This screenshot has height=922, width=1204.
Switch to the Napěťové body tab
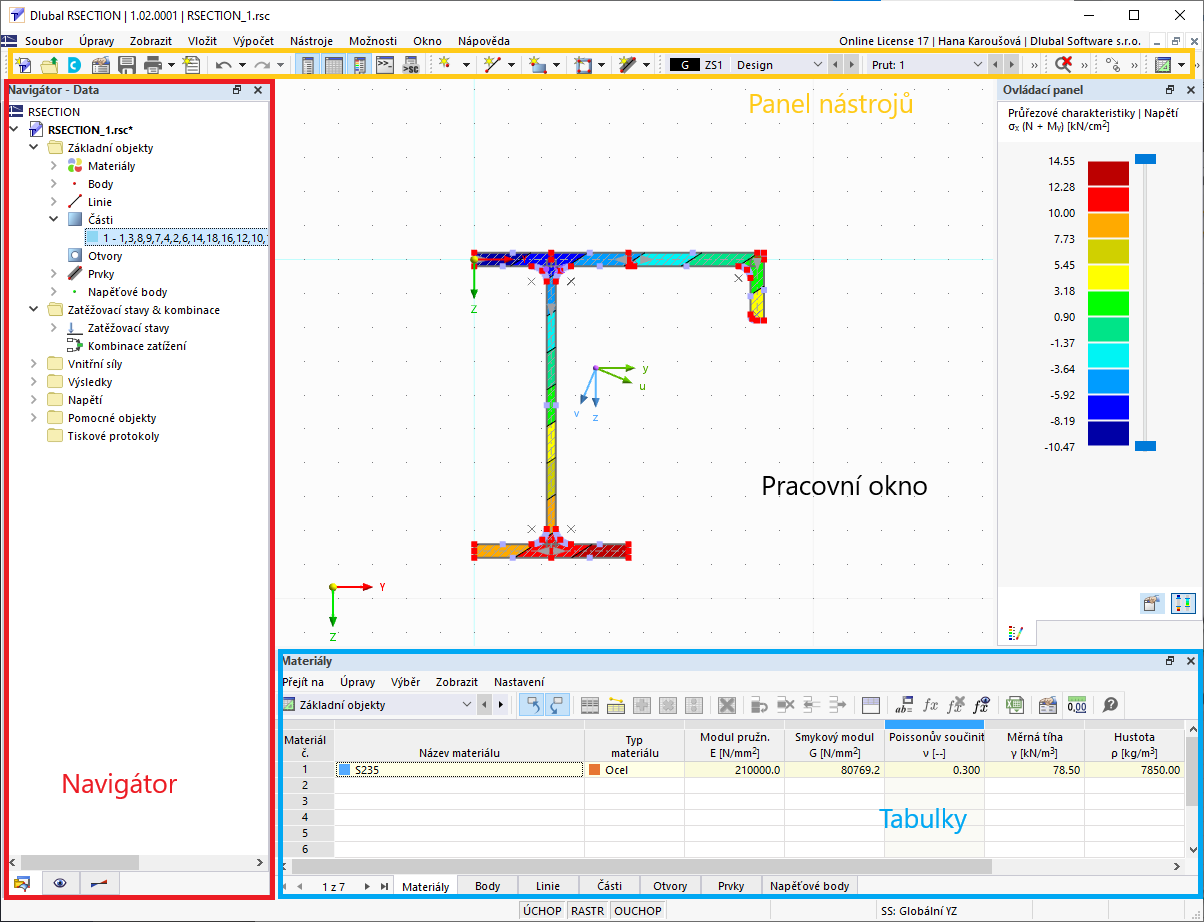click(809, 886)
